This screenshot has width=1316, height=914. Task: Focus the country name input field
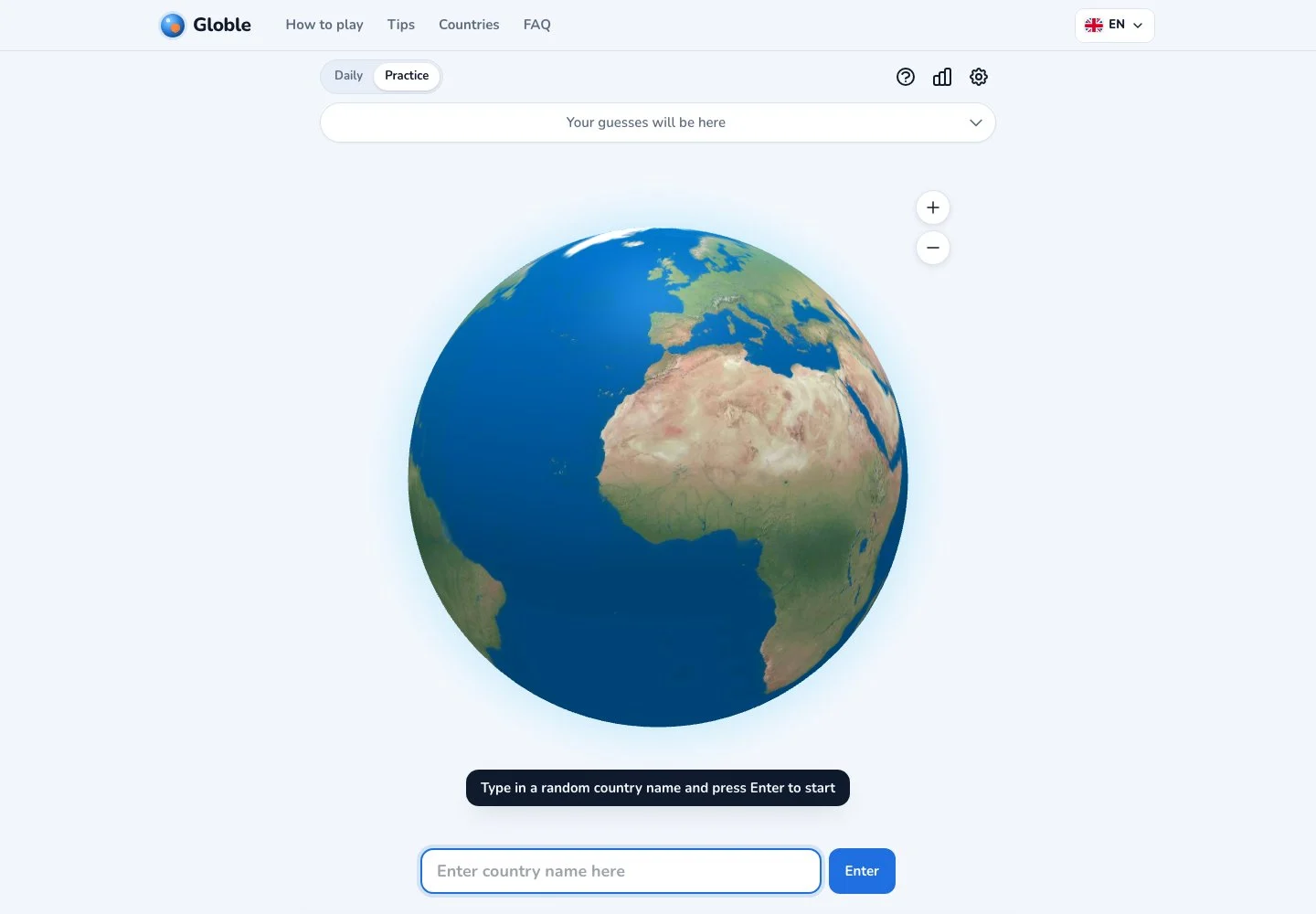(x=621, y=871)
